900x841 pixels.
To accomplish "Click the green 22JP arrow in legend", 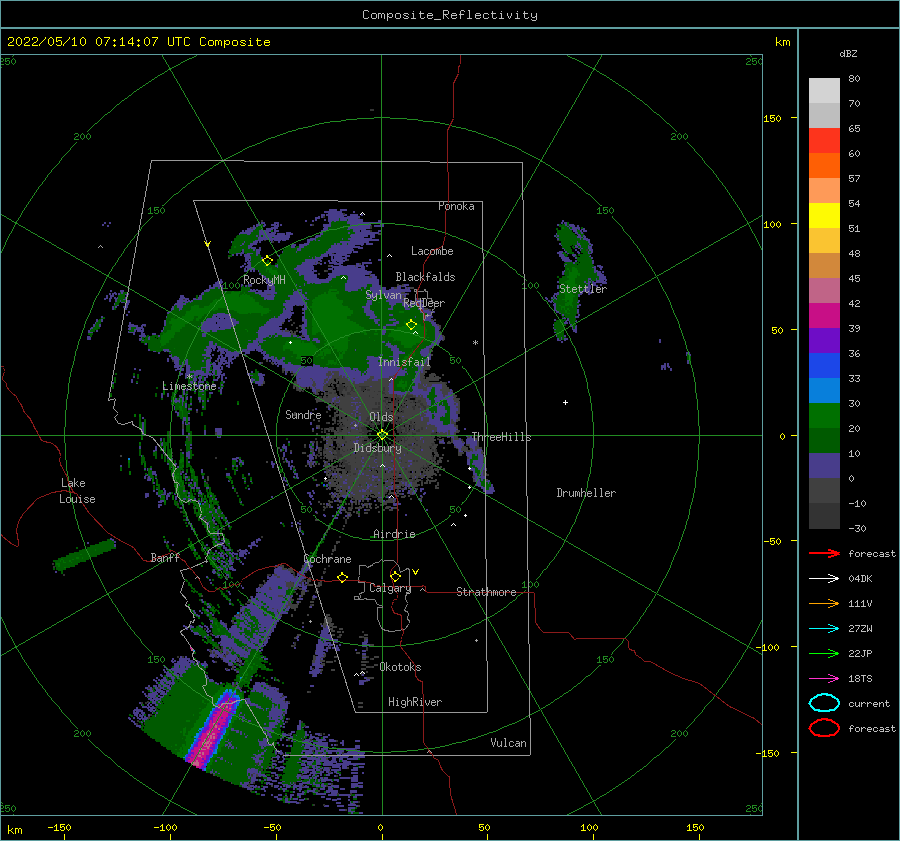I will pyautogui.click(x=824, y=653).
